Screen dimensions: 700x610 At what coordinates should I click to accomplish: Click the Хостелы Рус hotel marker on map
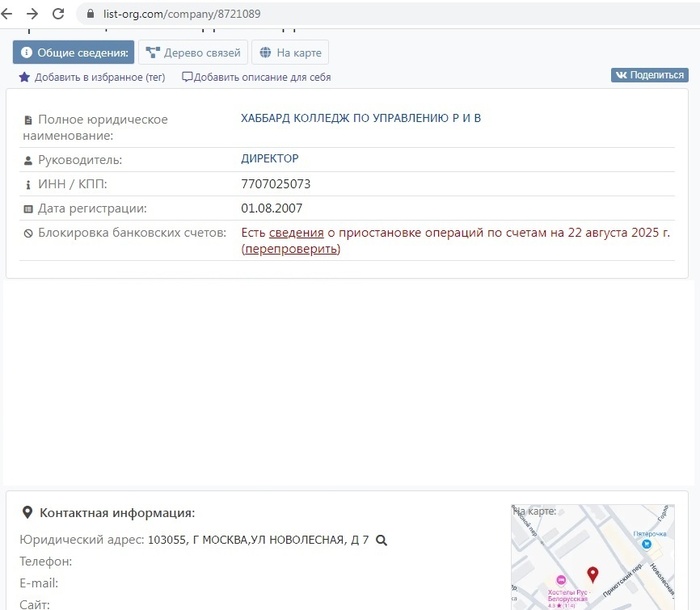click(561, 580)
